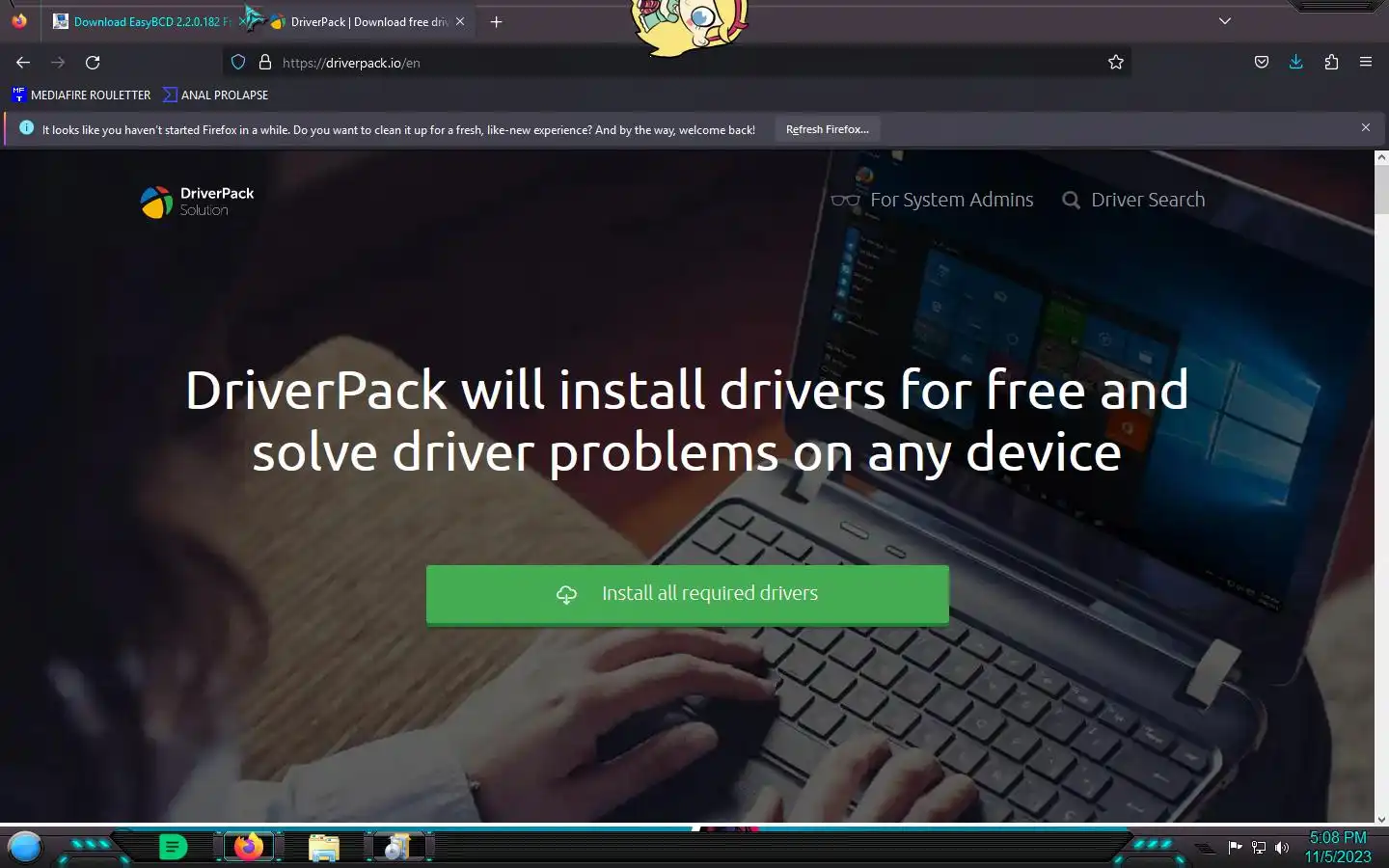Open the green notes app on taskbar
1389x868 pixels.
tap(173, 847)
